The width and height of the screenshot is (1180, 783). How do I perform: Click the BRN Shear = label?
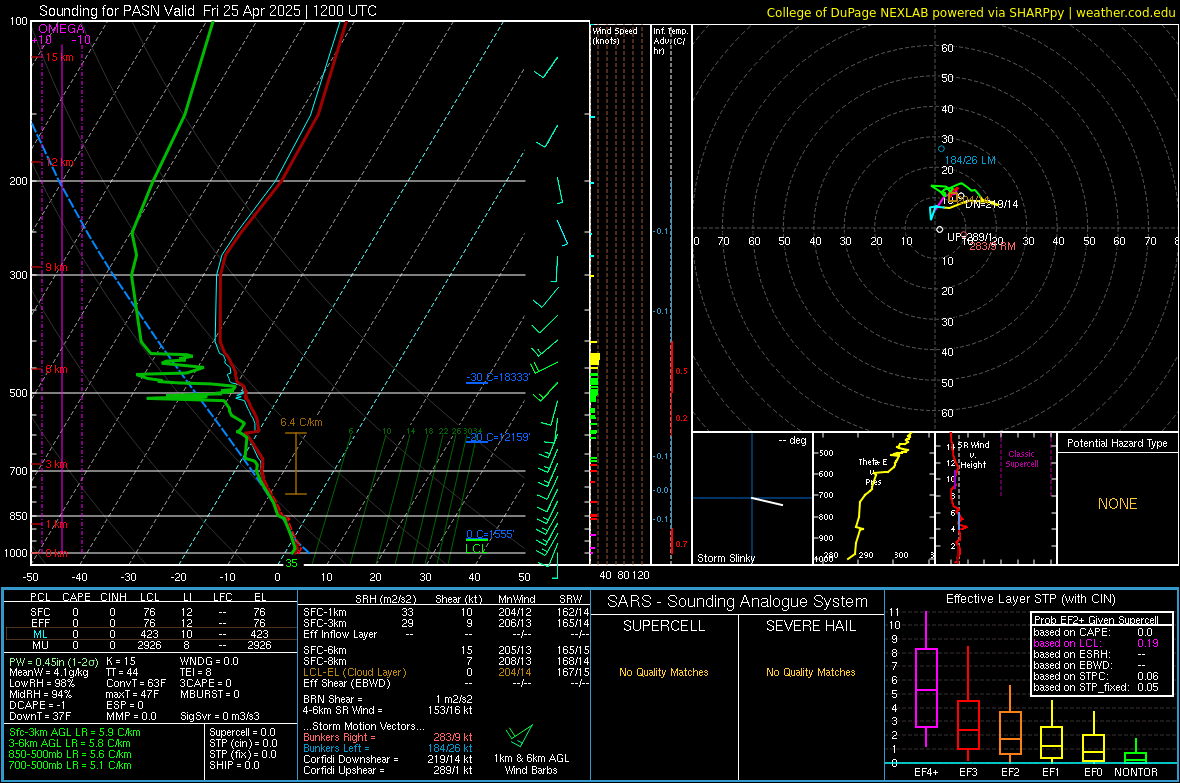click(333, 699)
